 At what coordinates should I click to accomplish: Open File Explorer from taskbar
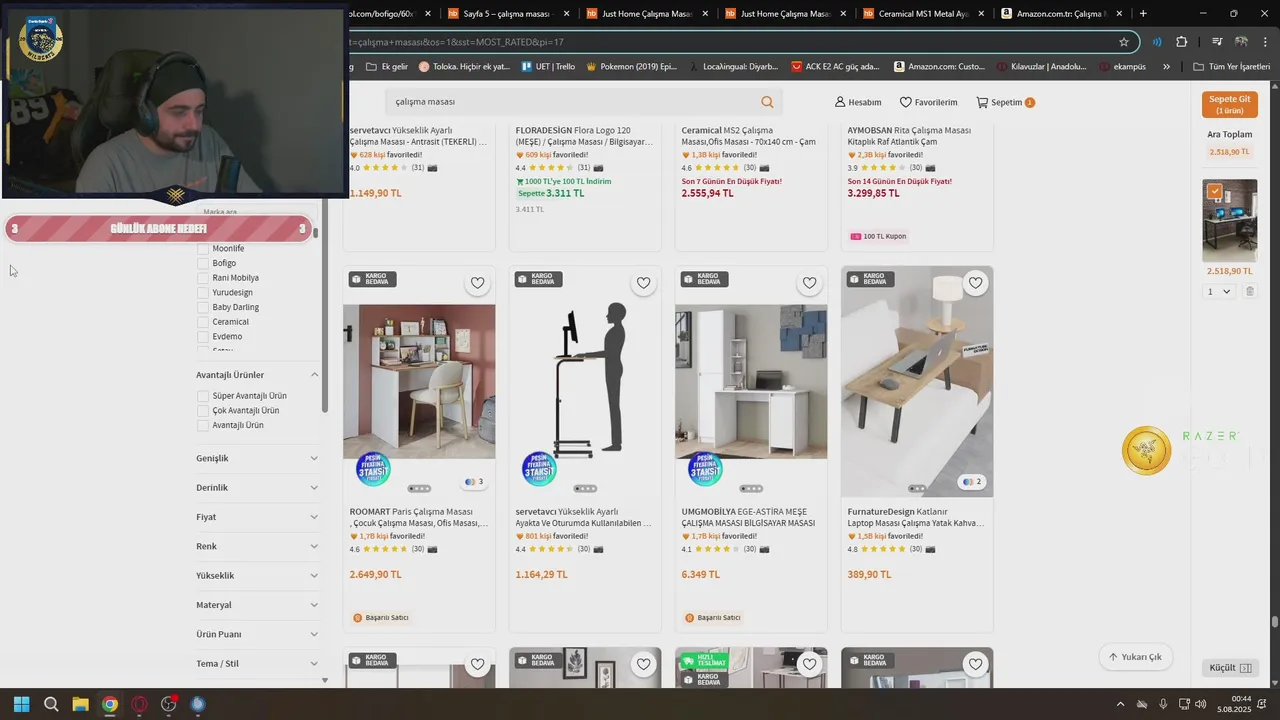pyautogui.click(x=80, y=704)
